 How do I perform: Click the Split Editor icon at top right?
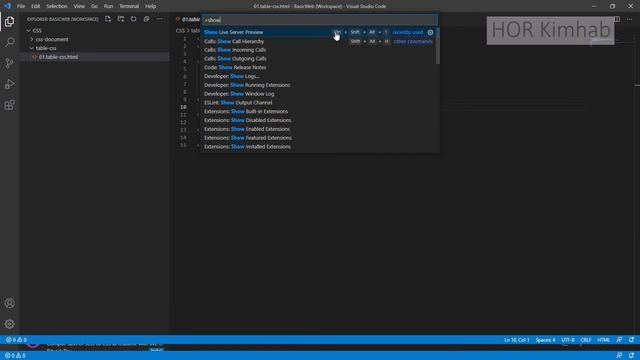(x=617, y=19)
